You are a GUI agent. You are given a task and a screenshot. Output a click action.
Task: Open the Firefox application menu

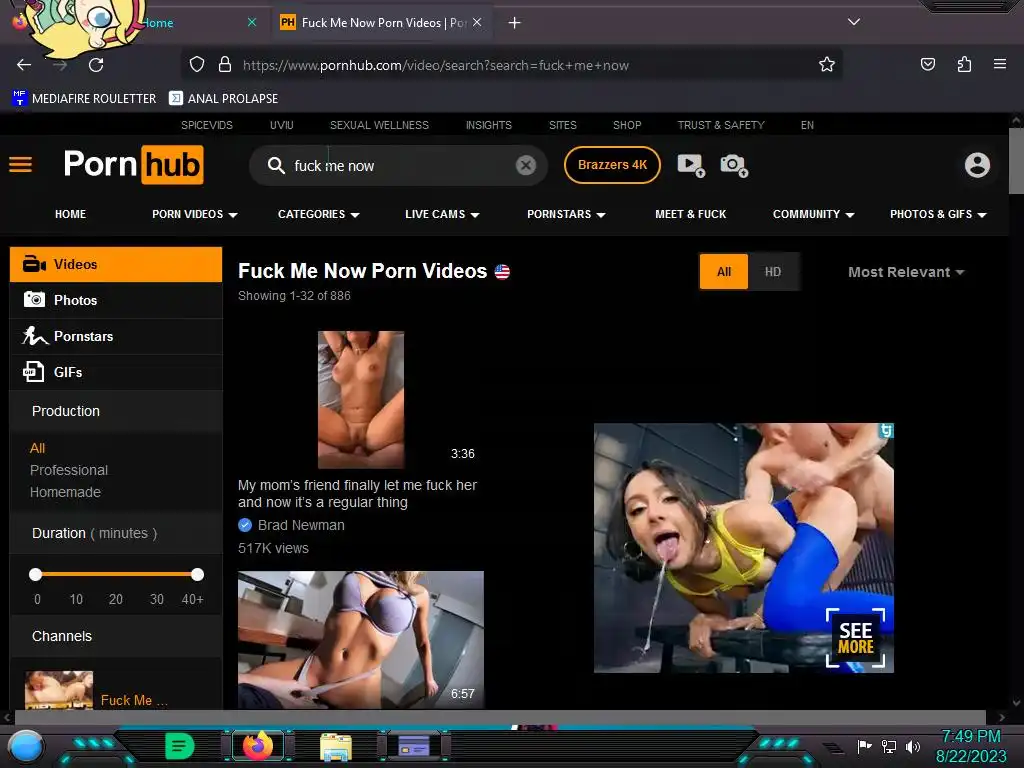(999, 64)
